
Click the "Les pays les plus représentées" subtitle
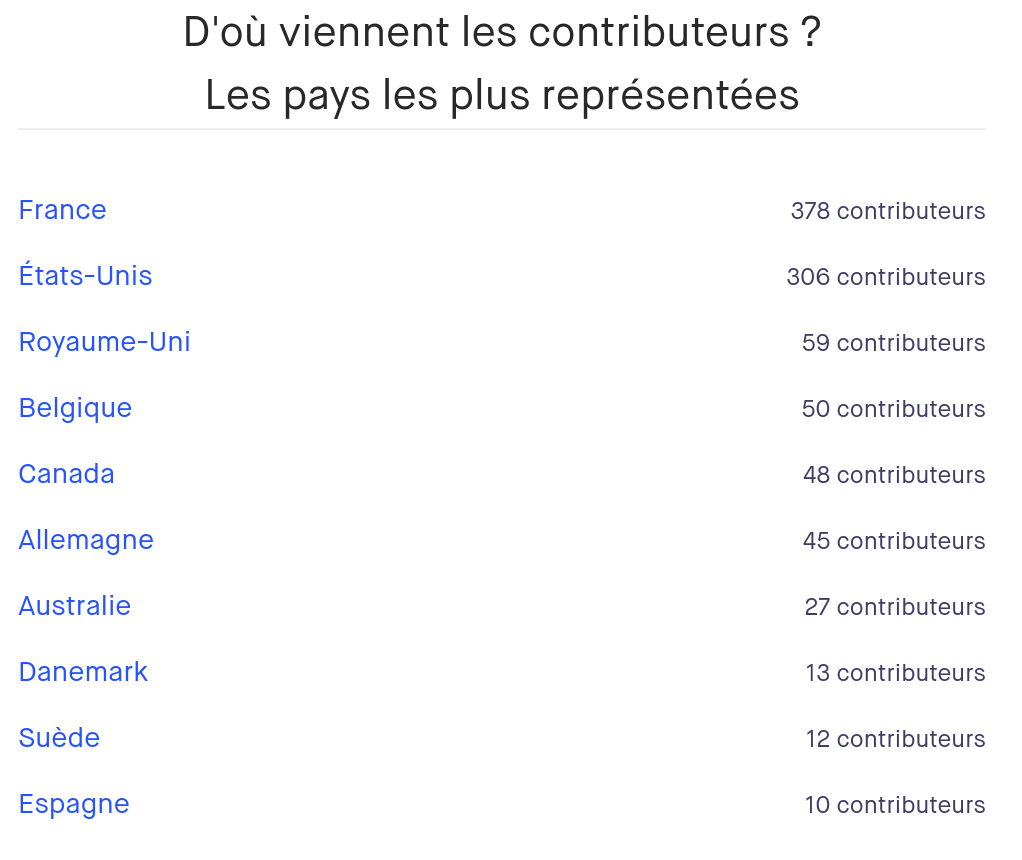[x=502, y=95]
